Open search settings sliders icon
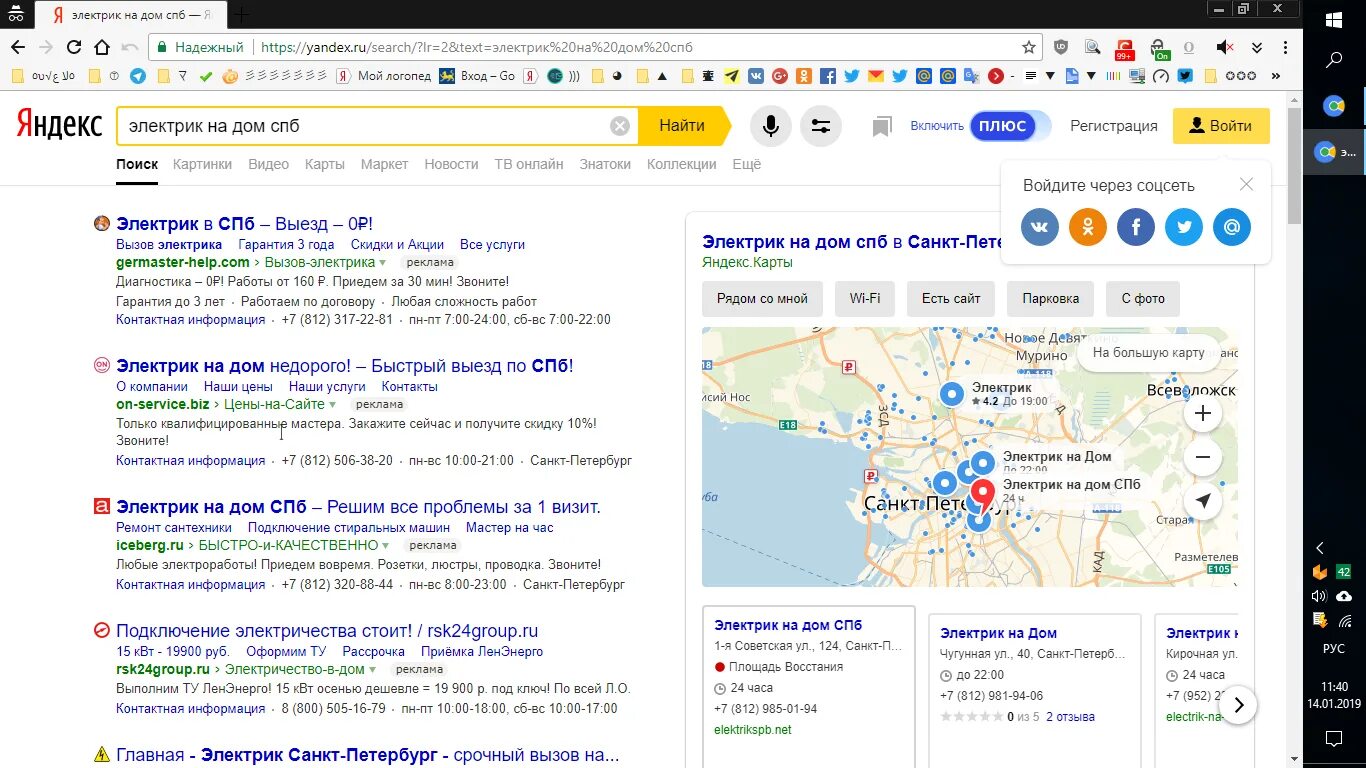1366x768 pixels. [x=821, y=126]
